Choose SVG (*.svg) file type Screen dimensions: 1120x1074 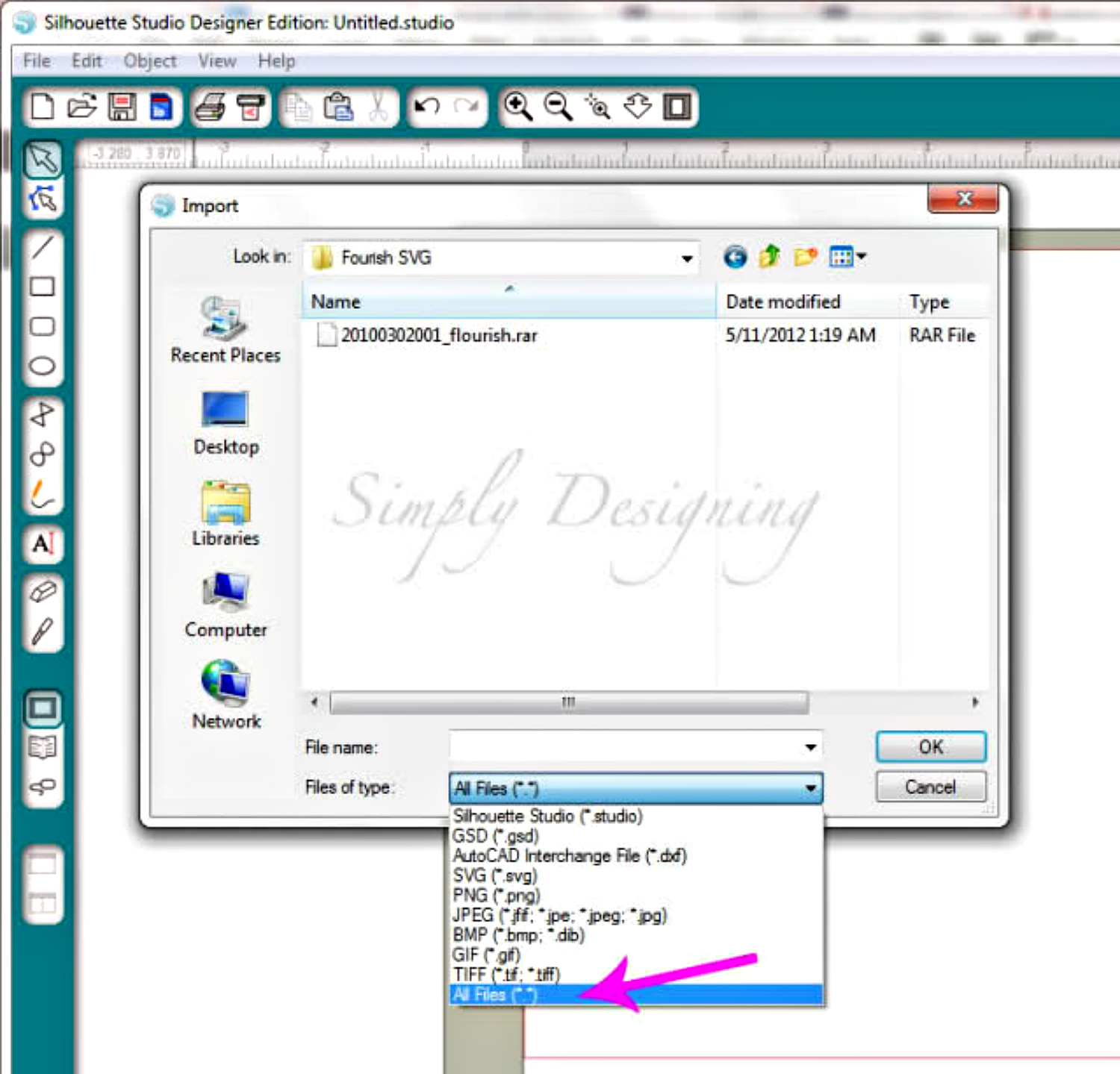point(636,875)
